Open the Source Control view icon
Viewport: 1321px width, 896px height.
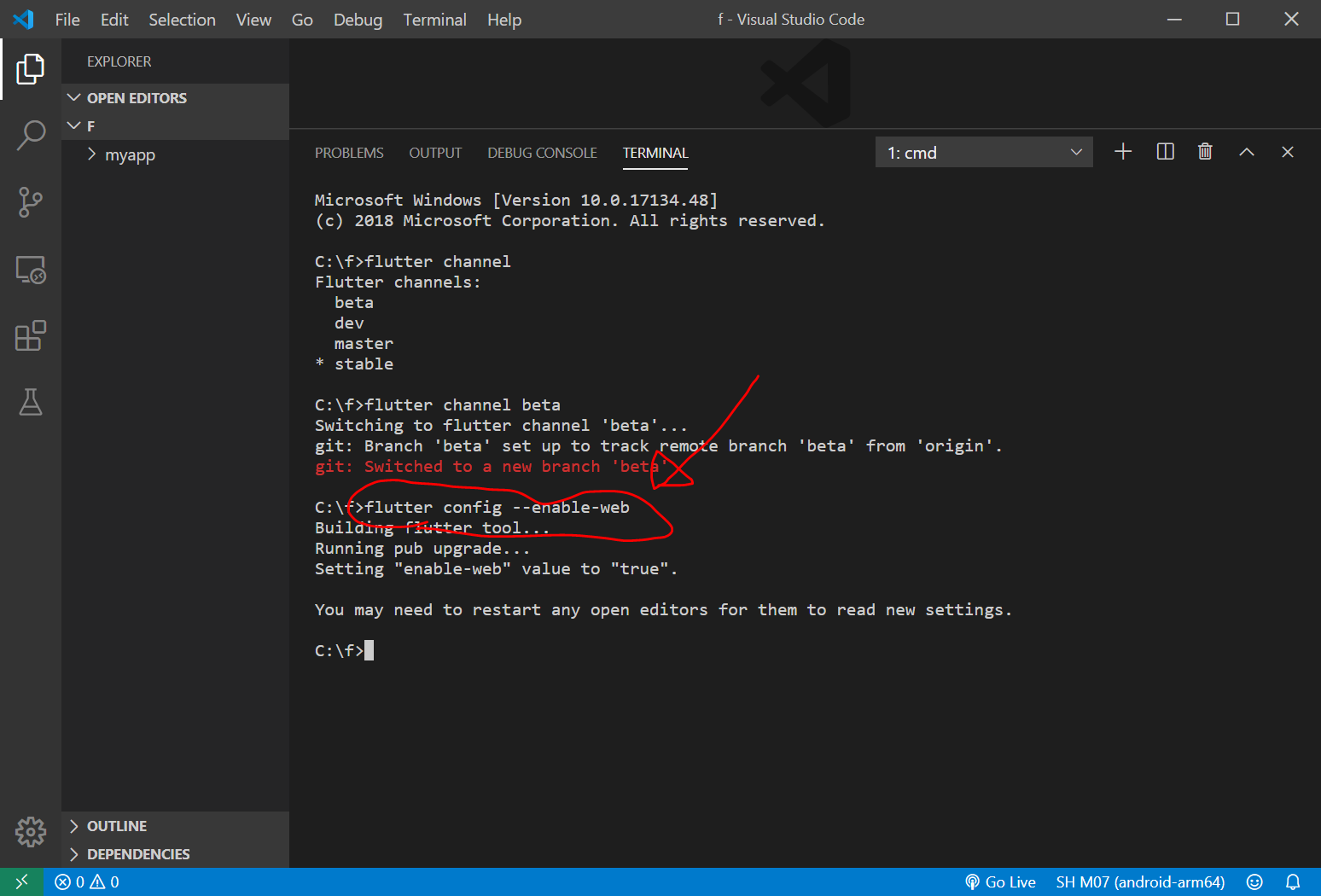point(31,202)
